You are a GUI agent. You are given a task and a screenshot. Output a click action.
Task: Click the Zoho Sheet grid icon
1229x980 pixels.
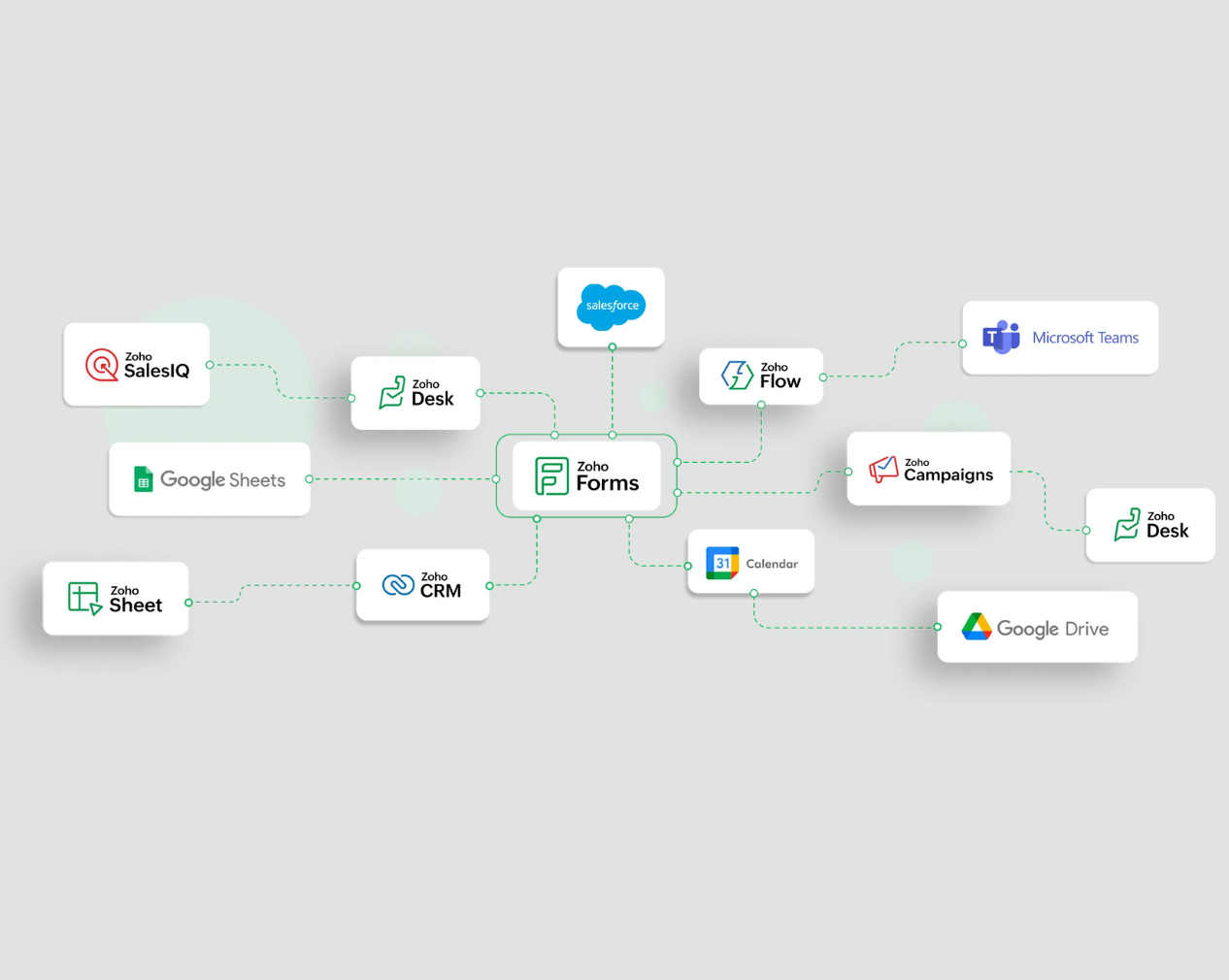[85, 599]
